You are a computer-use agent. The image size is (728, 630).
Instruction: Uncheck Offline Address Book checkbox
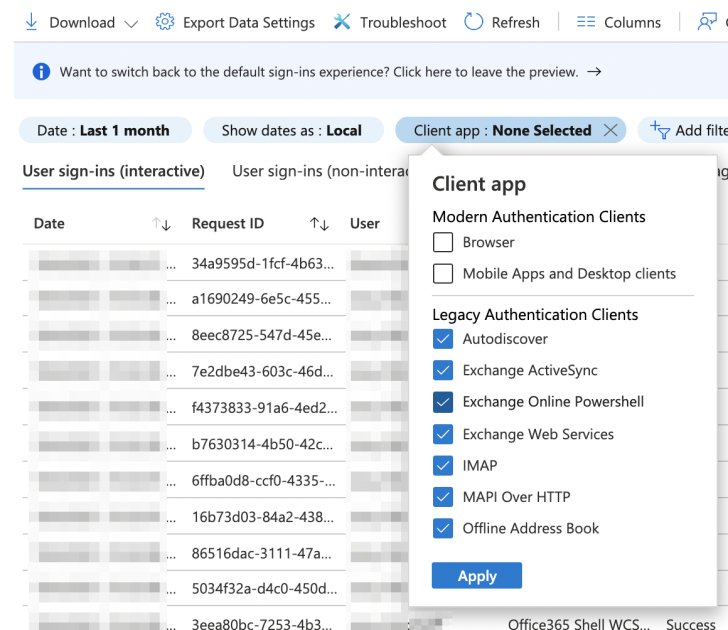tap(443, 528)
